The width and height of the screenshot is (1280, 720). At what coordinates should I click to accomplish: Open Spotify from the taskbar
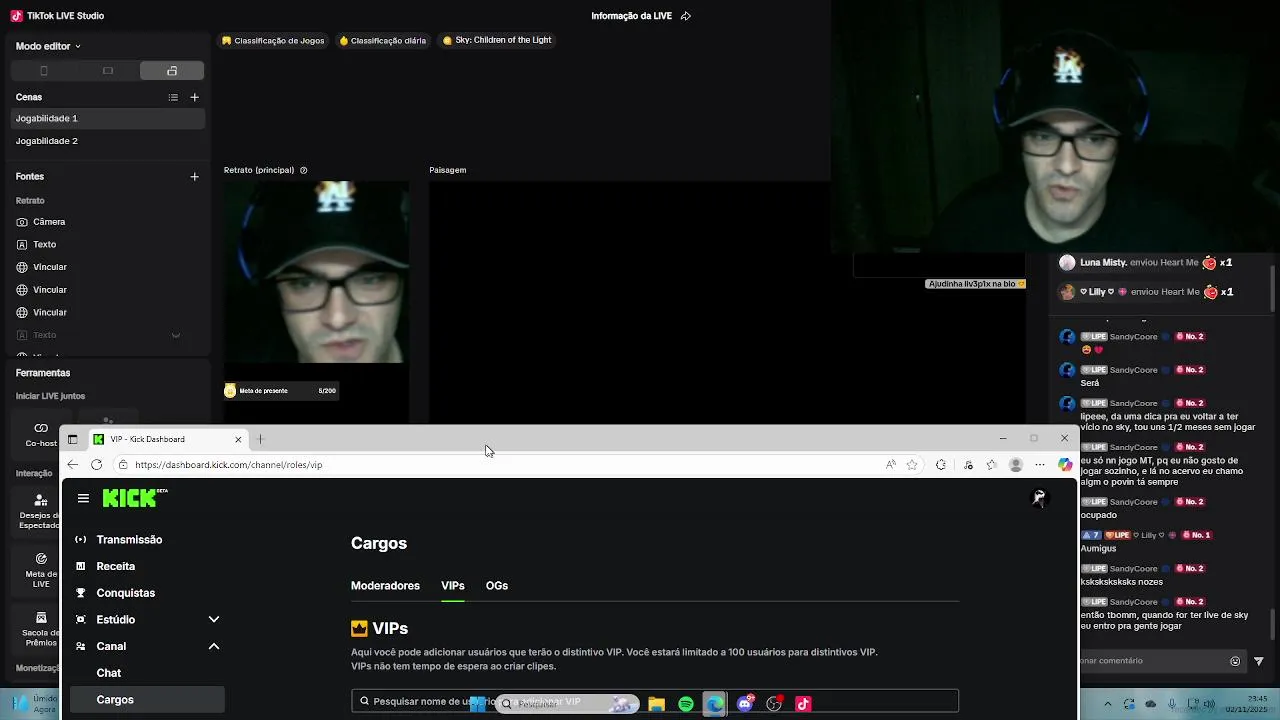pos(686,704)
